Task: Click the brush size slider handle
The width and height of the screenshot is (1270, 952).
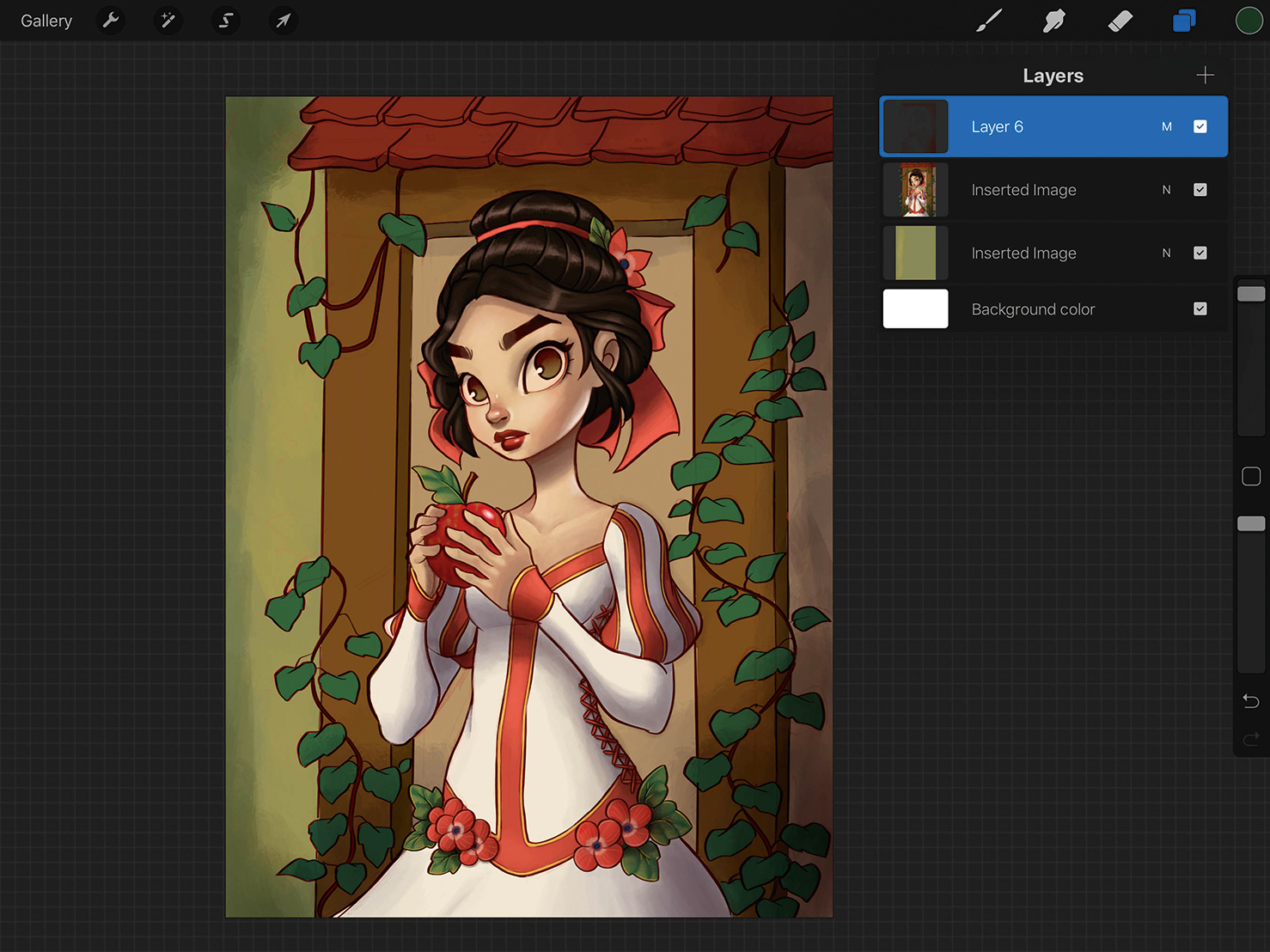Action: (1251, 294)
